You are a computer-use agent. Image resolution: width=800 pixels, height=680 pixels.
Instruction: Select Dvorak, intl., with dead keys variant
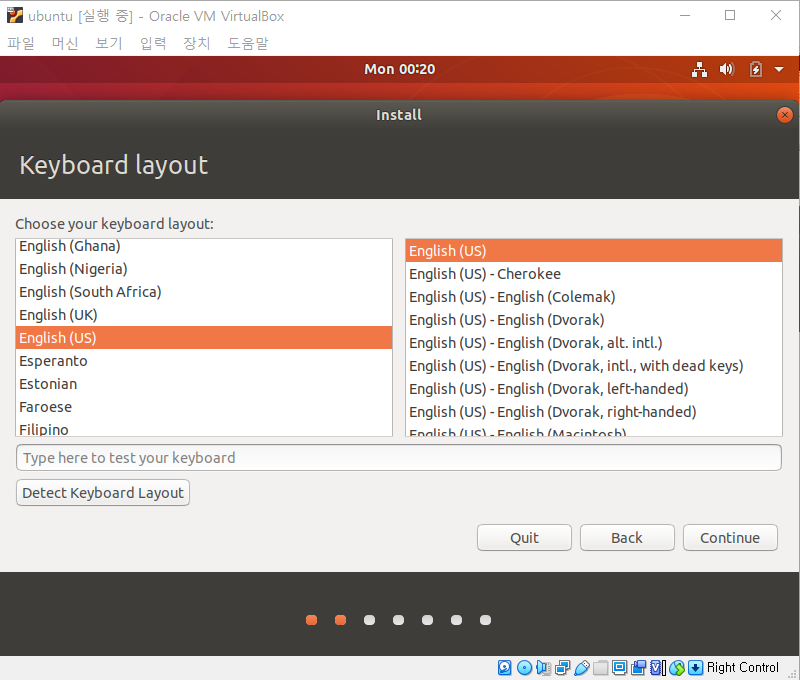[594, 366]
